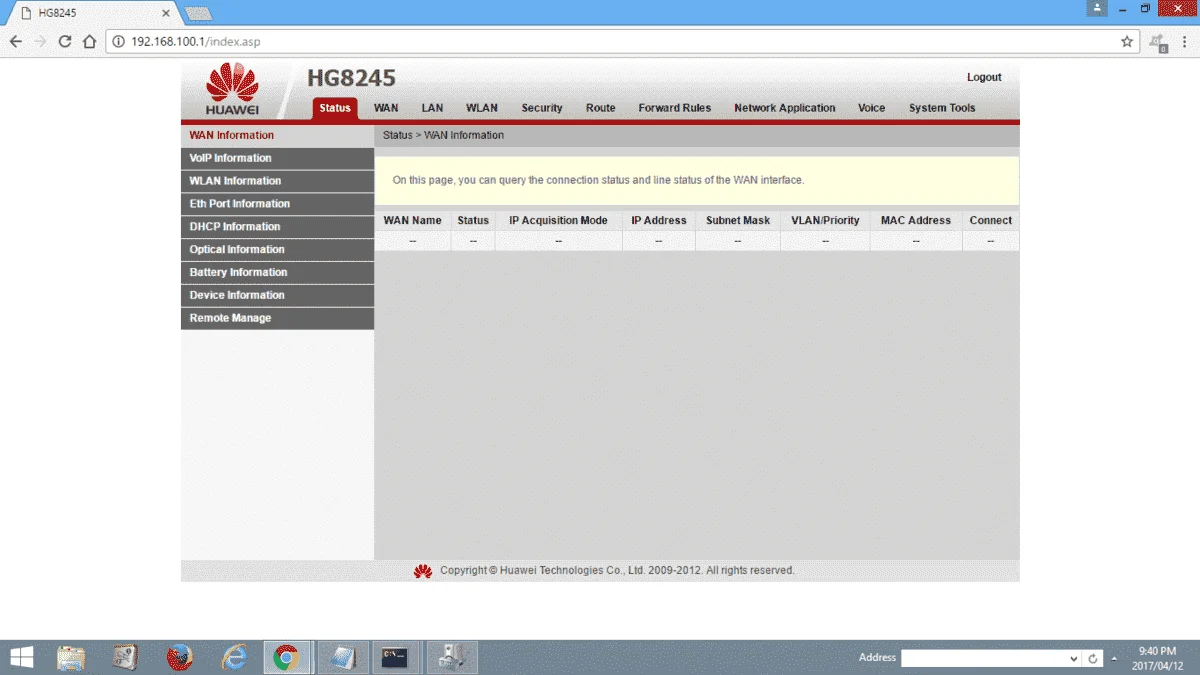Click the IP Address column header

pyautogui.click(x=659, y=220)
